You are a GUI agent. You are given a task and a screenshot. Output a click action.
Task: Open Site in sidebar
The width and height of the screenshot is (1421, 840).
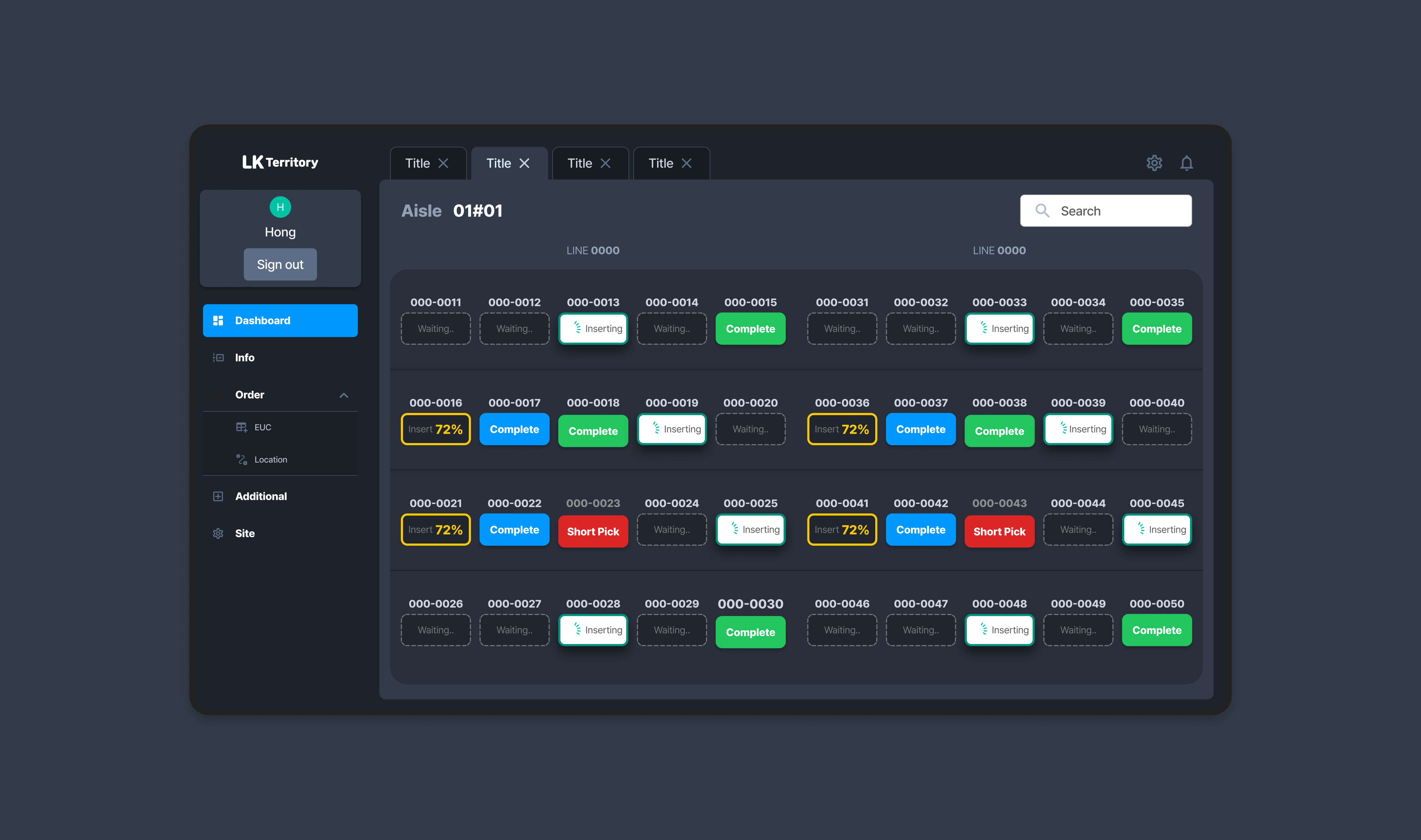tap(280, 533)
